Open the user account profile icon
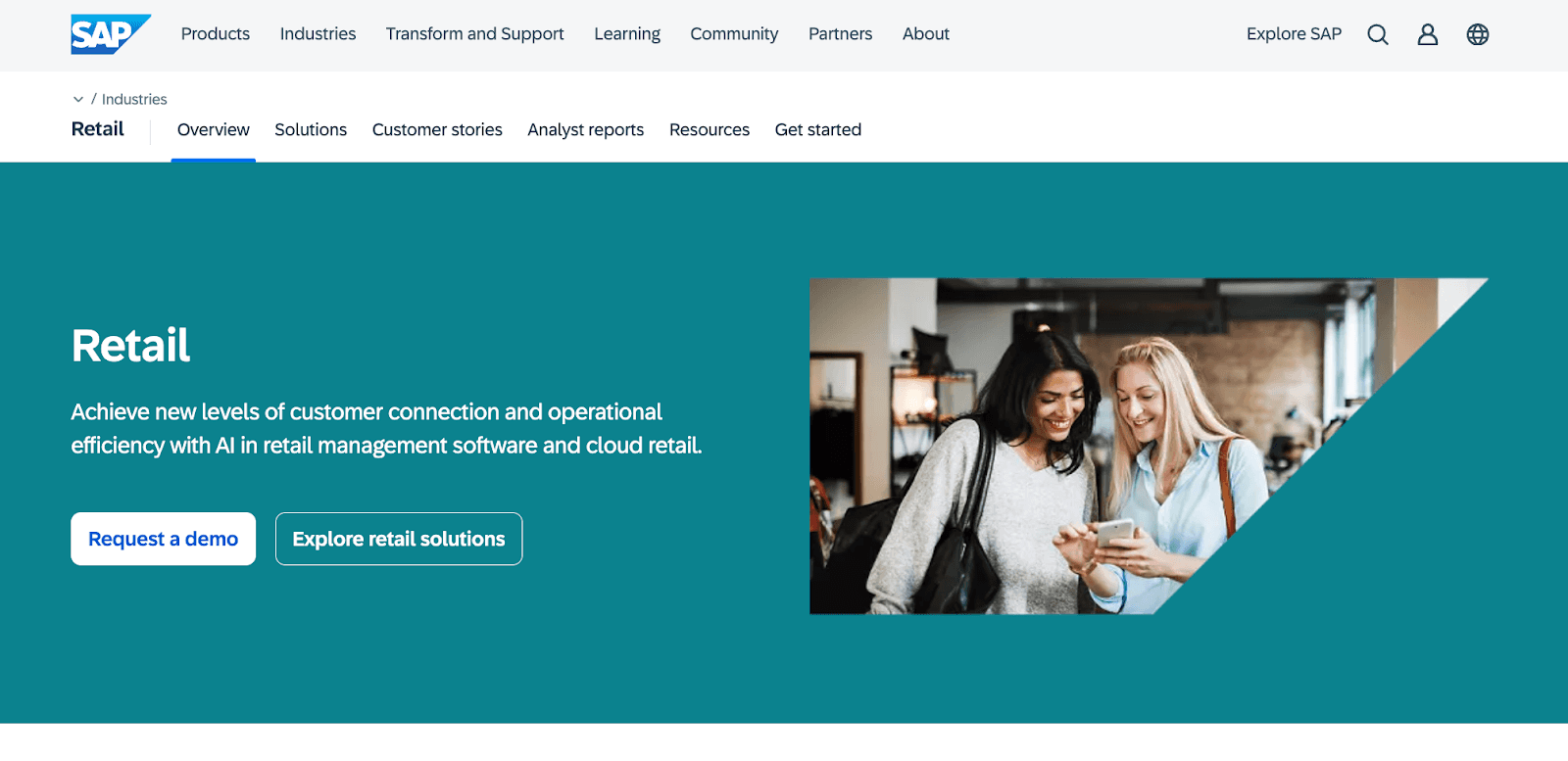 pyautogui.click(x=1428, y=34)
